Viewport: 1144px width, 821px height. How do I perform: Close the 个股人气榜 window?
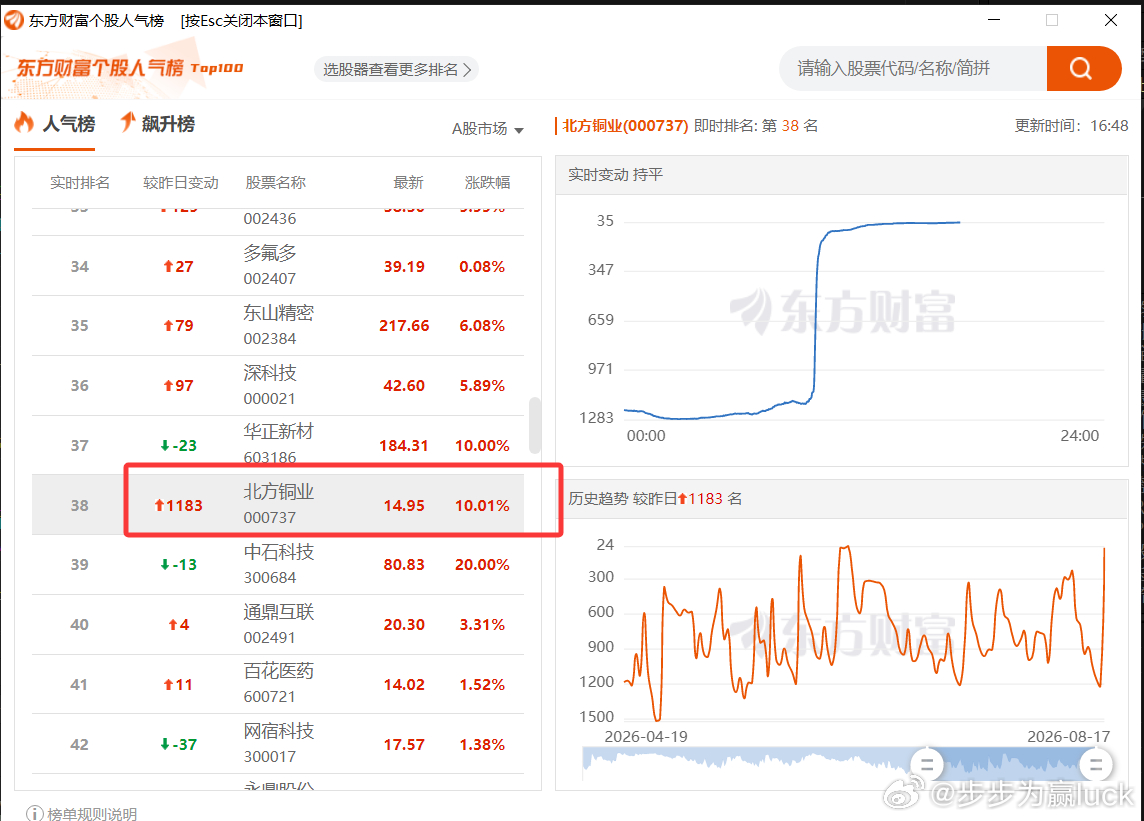1110,20
